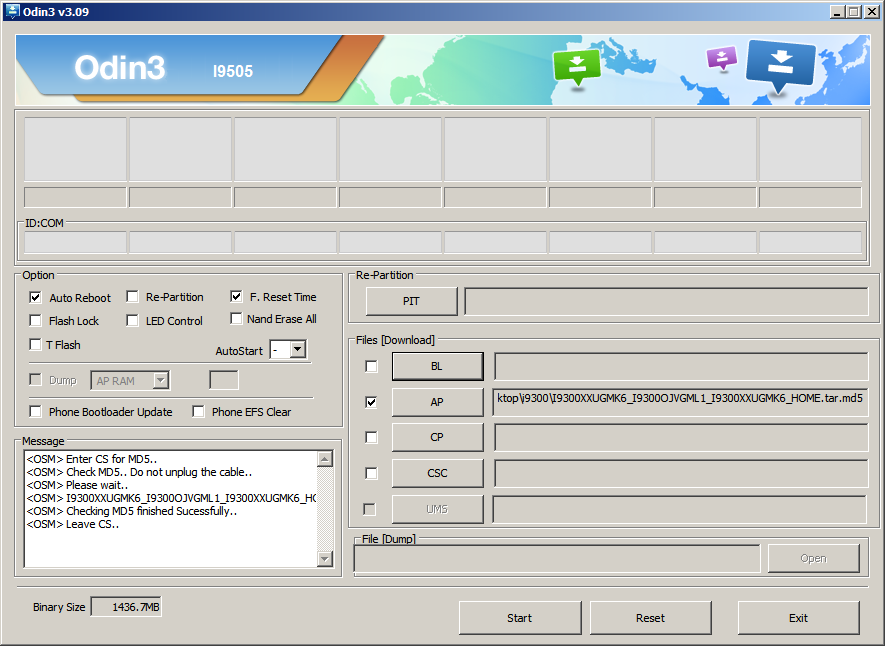
Task: Click the Odin3 title bar app icon
Action: pyautogui.click(x=13, y=11)
